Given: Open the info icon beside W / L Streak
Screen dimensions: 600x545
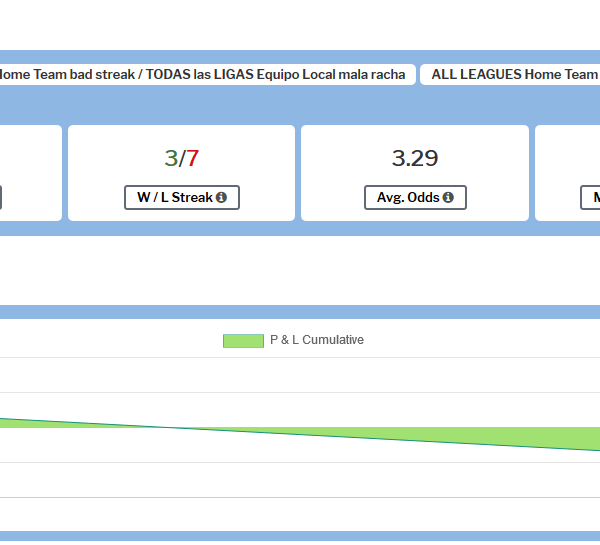Looking at the screenshot, I should pyautogui.click(x=221, y=197).
